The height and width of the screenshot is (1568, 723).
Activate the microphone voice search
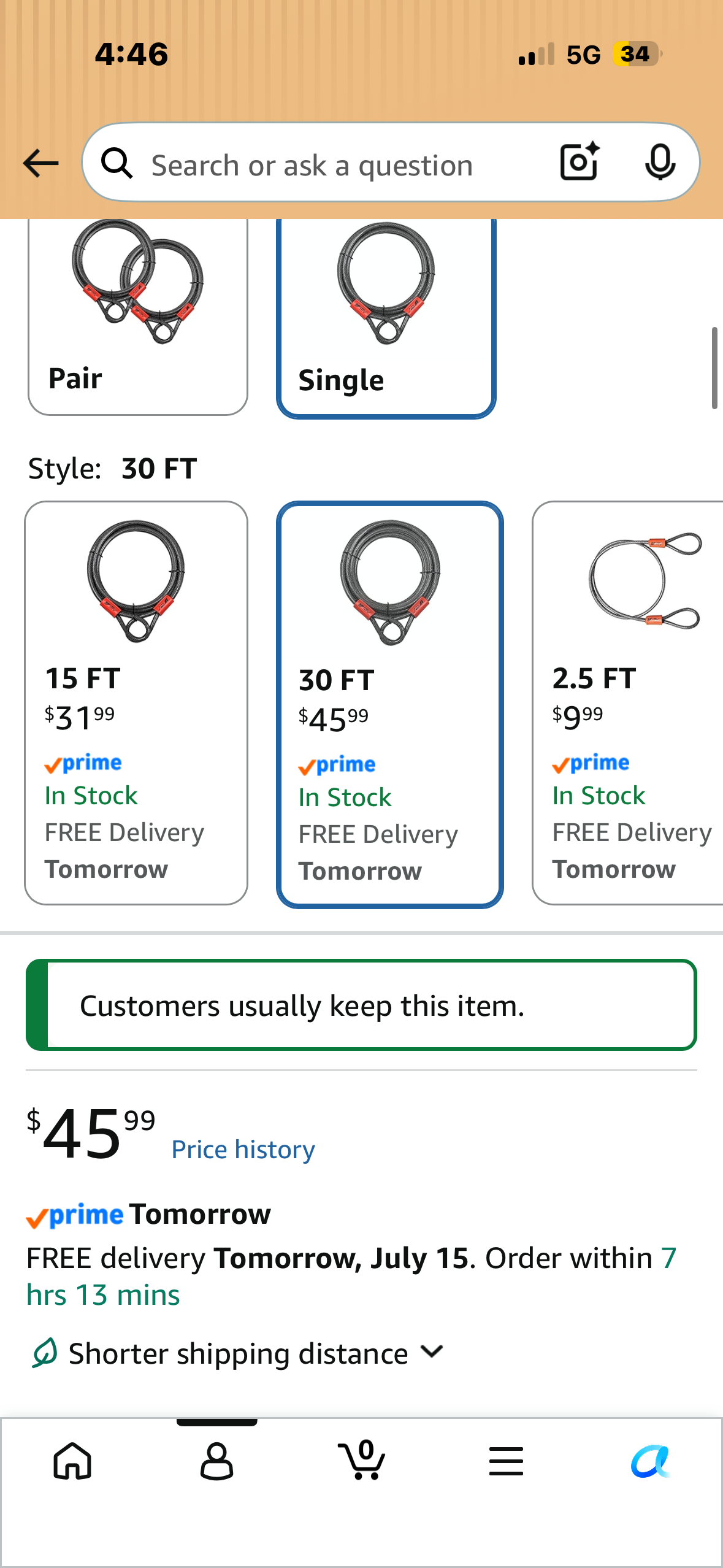[x=660, y=163]
